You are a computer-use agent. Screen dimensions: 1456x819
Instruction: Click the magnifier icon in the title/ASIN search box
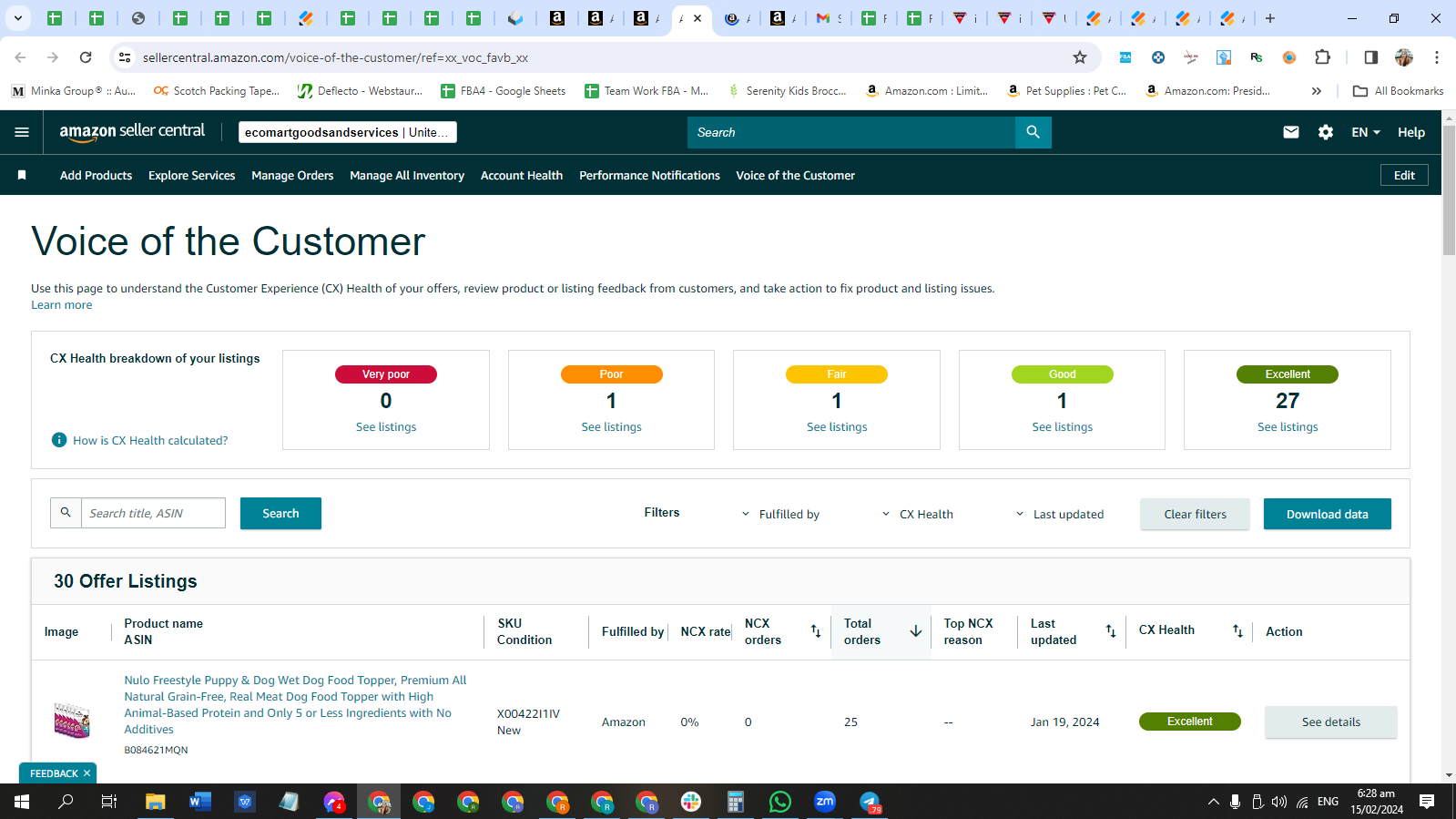point(66,513)
